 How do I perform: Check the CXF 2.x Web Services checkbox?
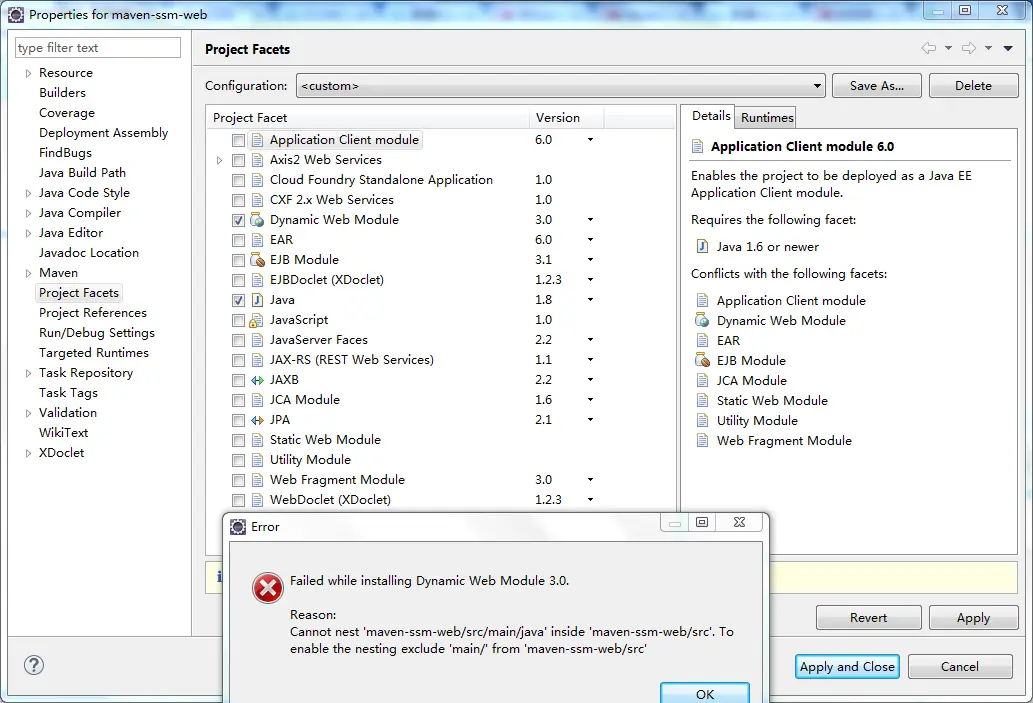pyautogui.click(x=238, y=200)
